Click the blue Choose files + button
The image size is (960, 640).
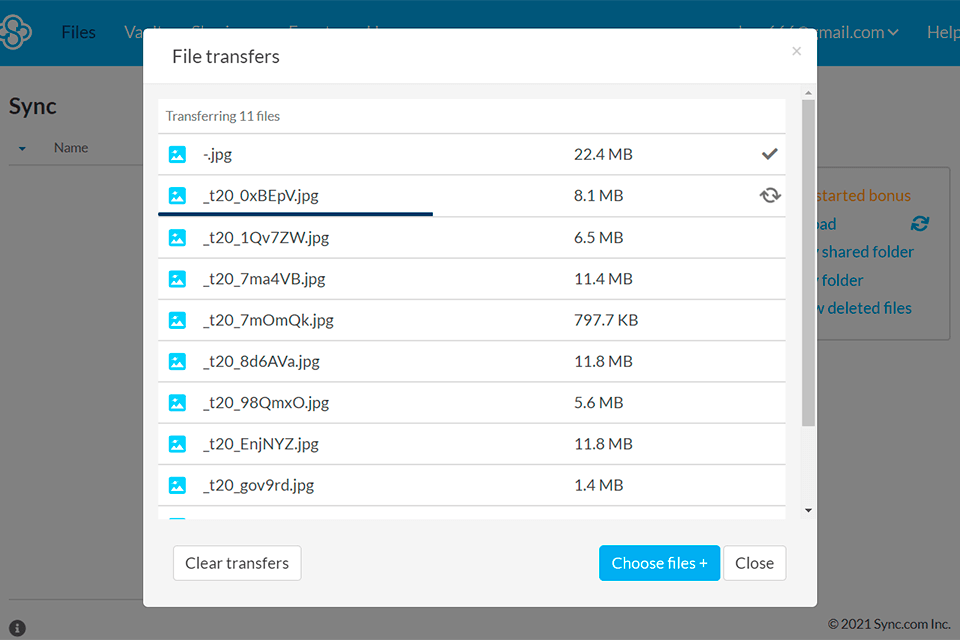659,563
